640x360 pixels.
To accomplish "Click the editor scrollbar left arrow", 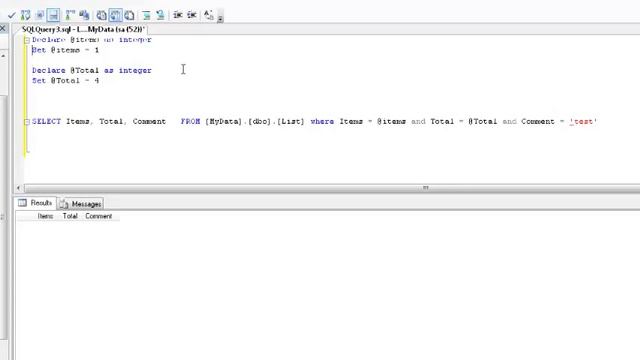I will [x=19, y=188].
